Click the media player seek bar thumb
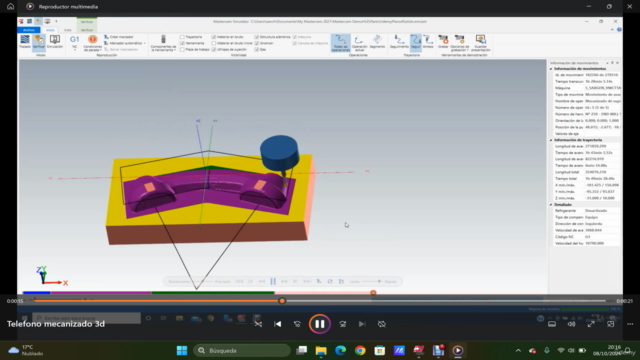 click(282, 301)
